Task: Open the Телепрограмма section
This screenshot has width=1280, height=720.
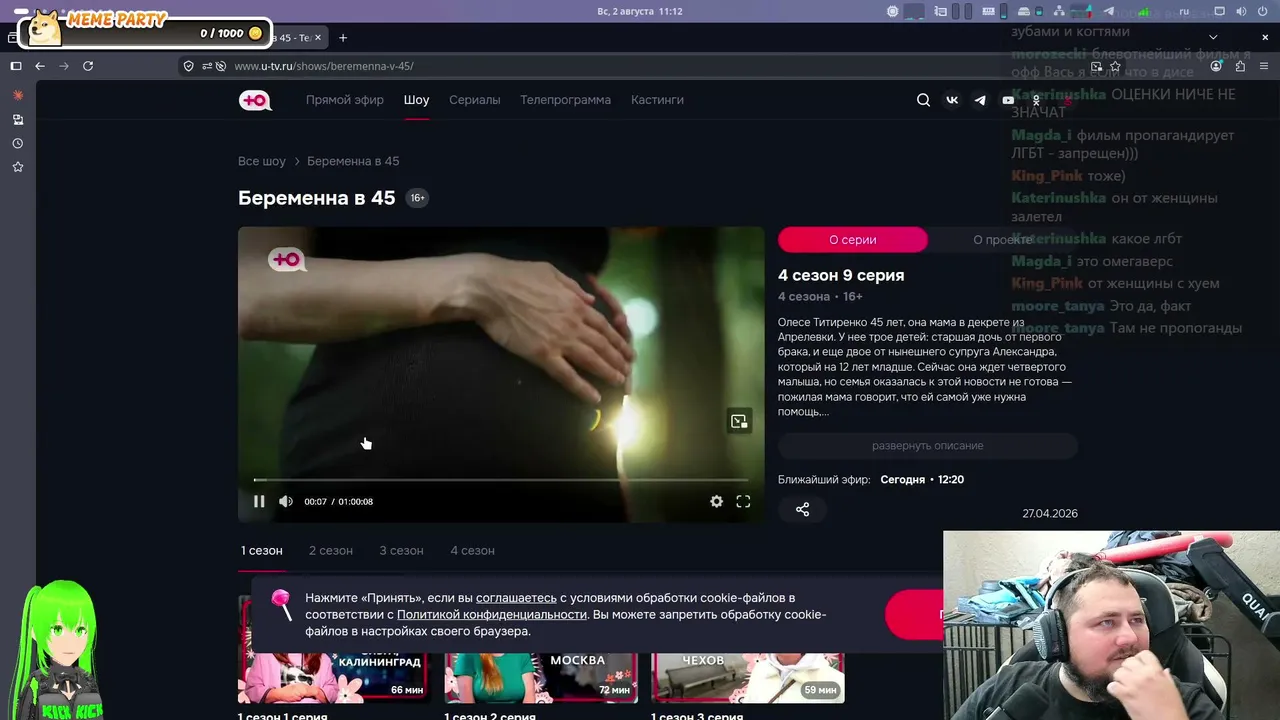Action: [566, 100]
